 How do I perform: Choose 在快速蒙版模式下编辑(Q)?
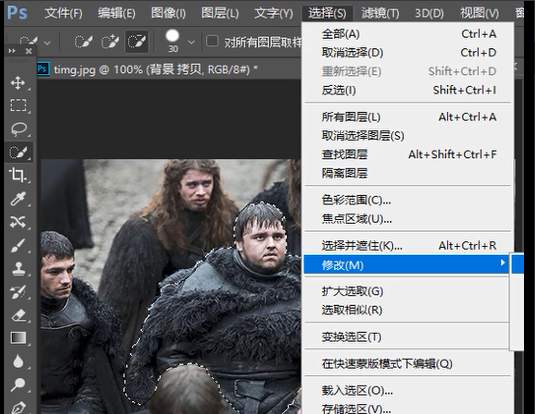[x=409, y=363]
